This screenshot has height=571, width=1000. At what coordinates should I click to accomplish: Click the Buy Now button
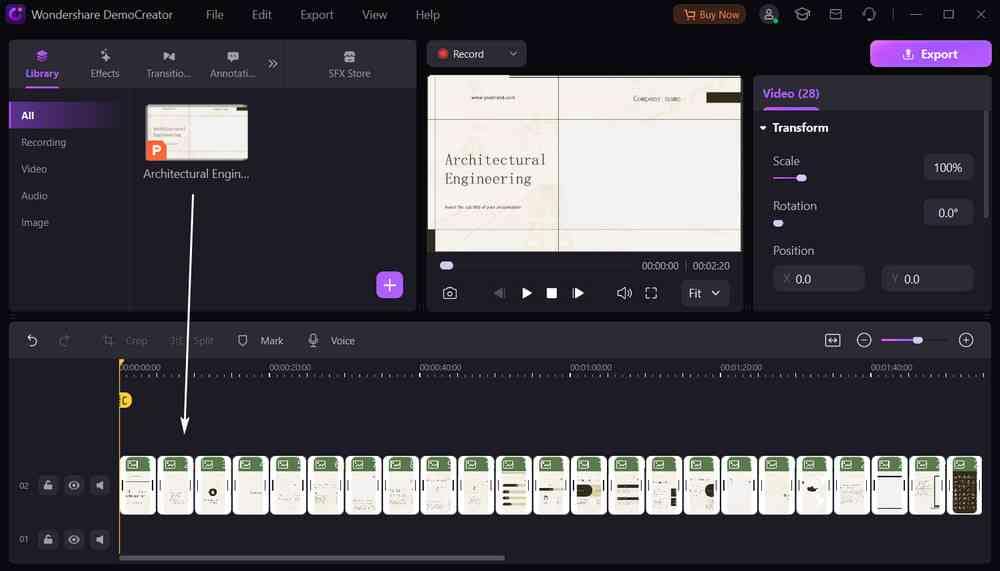pos(710,15)
